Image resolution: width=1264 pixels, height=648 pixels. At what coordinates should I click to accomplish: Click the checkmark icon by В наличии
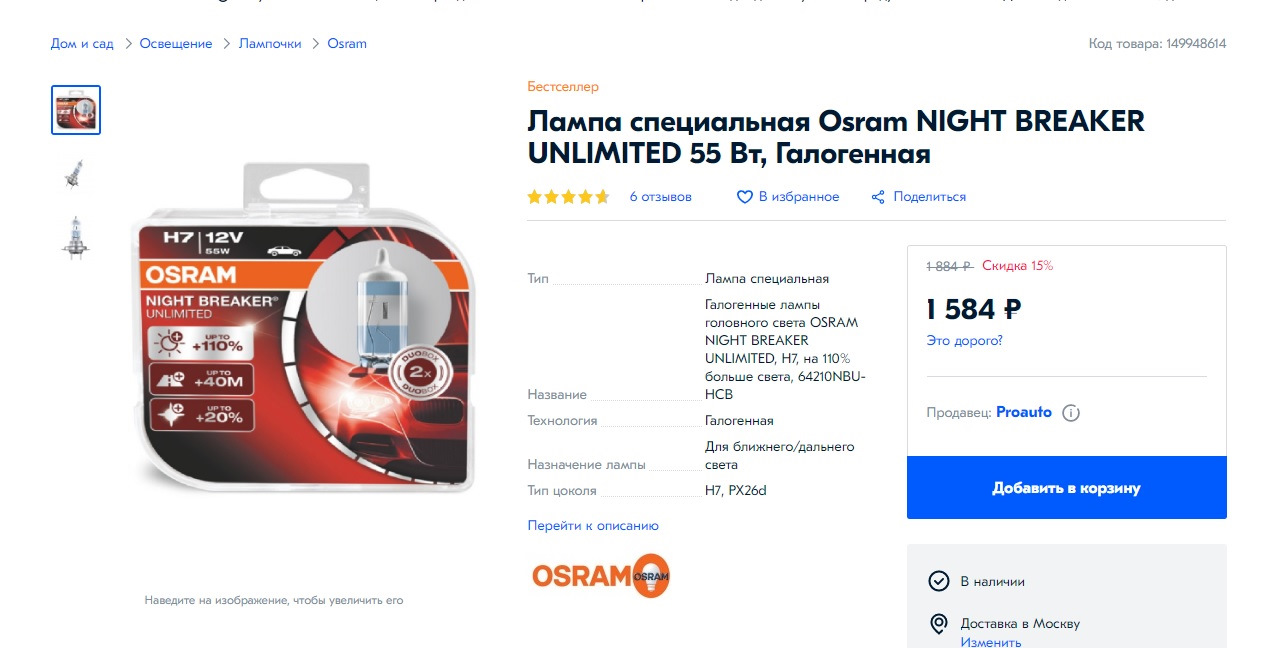coord(938,581)
